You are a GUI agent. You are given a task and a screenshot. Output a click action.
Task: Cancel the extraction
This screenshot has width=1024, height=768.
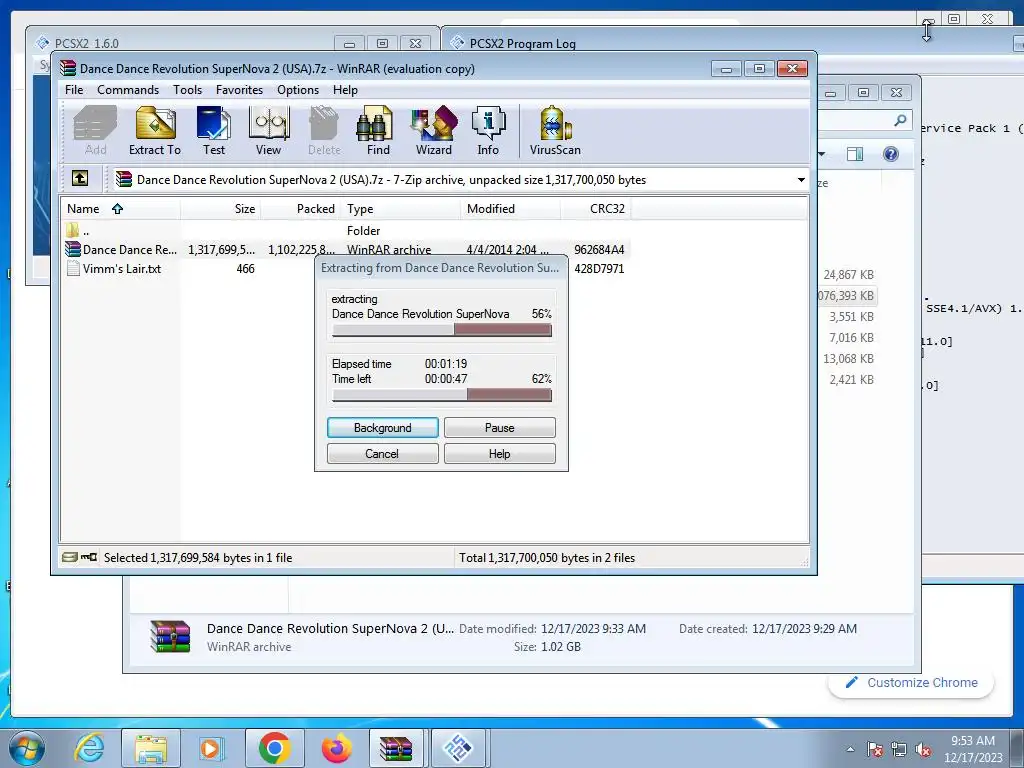coord(383,454)
